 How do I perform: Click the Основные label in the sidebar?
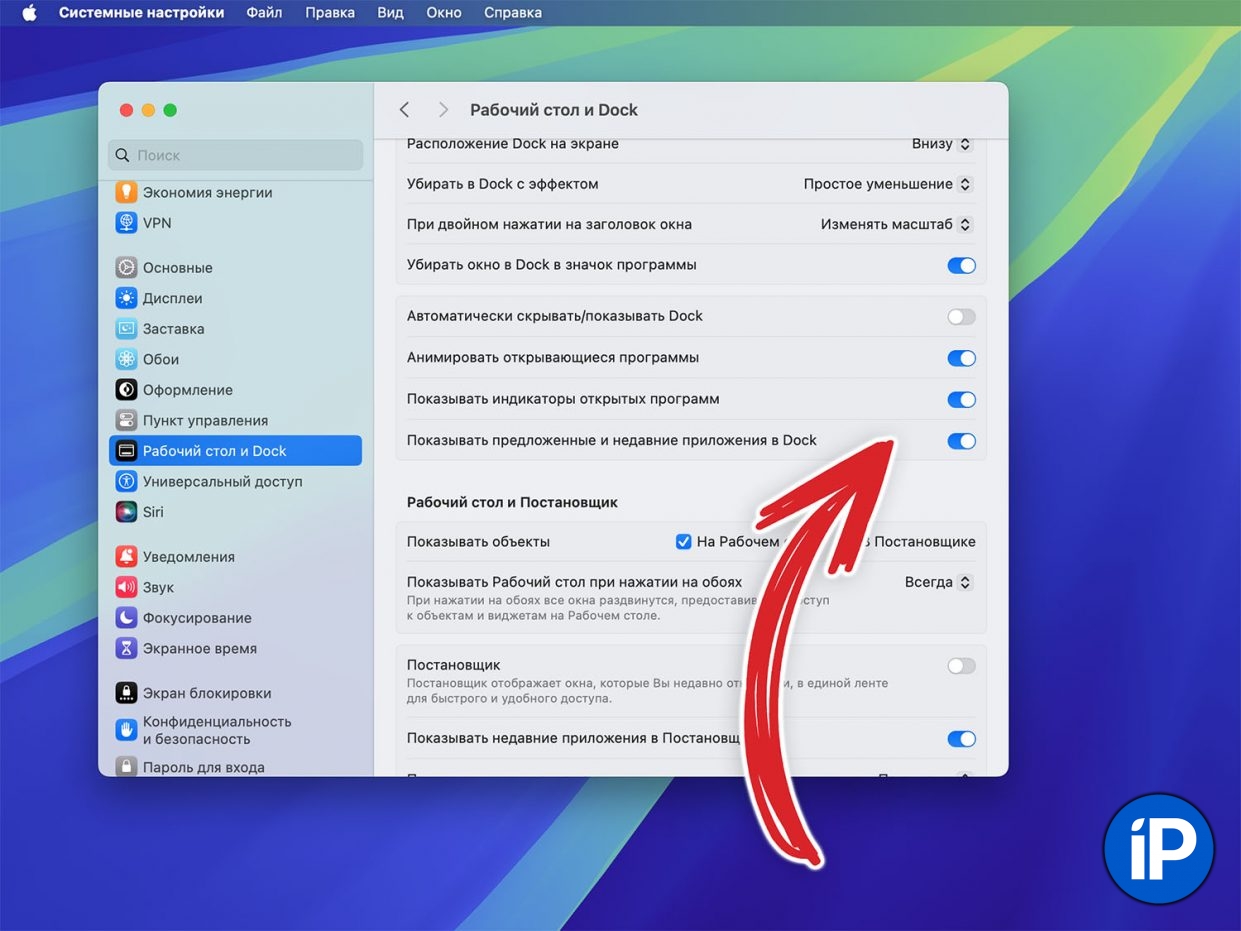pyautogui.click(x=178, y=268)
